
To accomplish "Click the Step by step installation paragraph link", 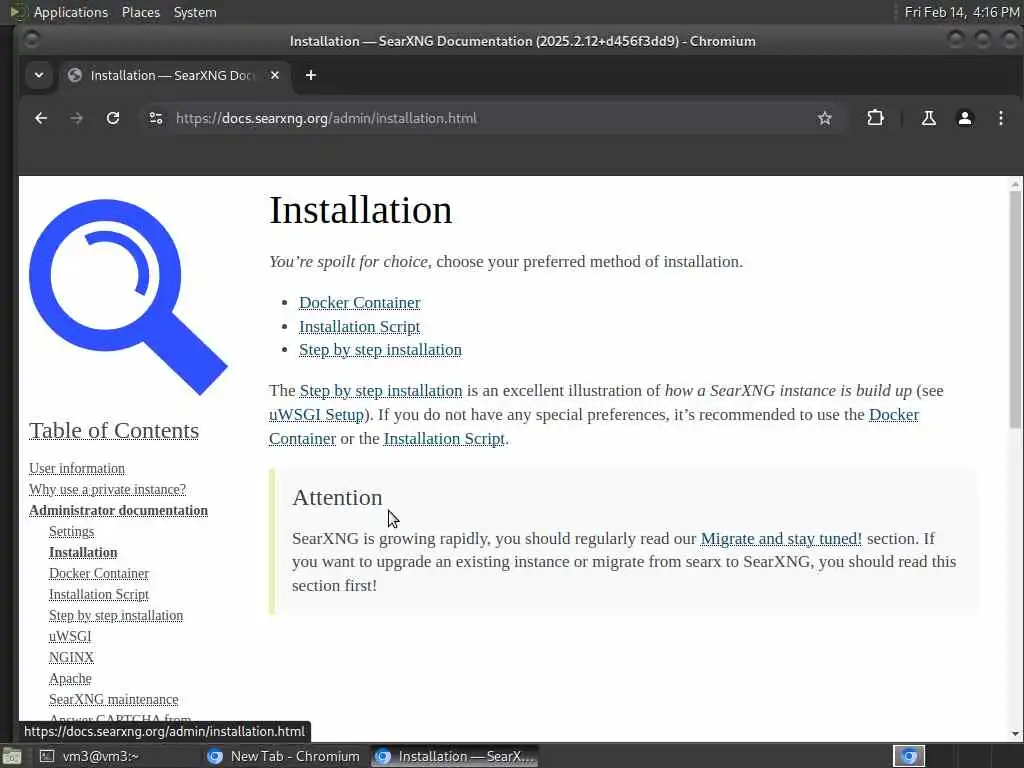I will tap(381, 391).
